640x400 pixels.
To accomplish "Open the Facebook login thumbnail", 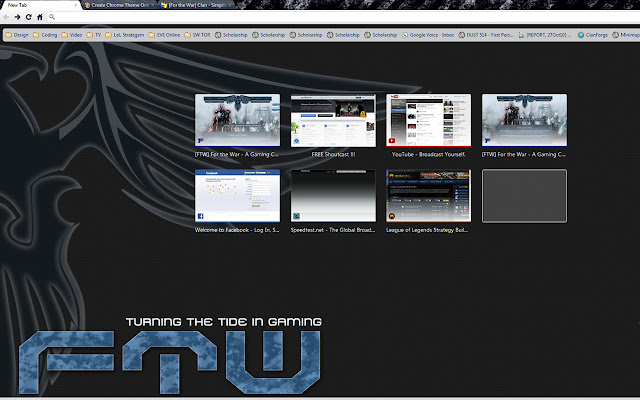I will pyautogui.click(x=237, y=196).
